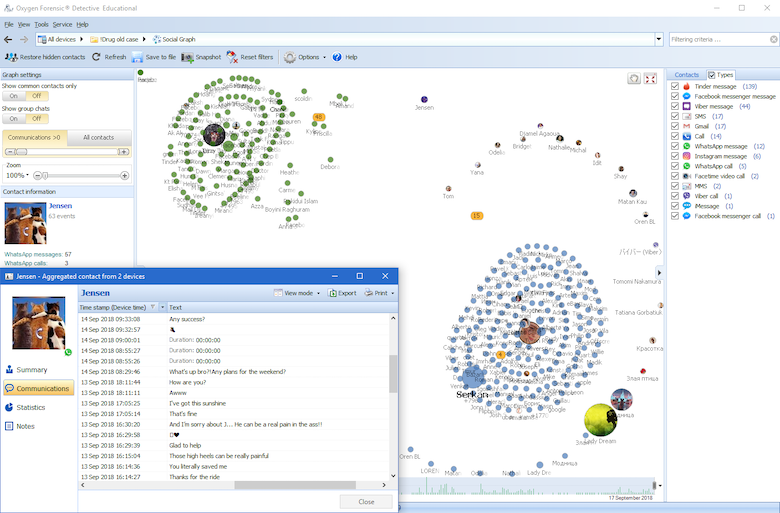
Task: Click the iMessage type icon
Action: coord(686,205)
